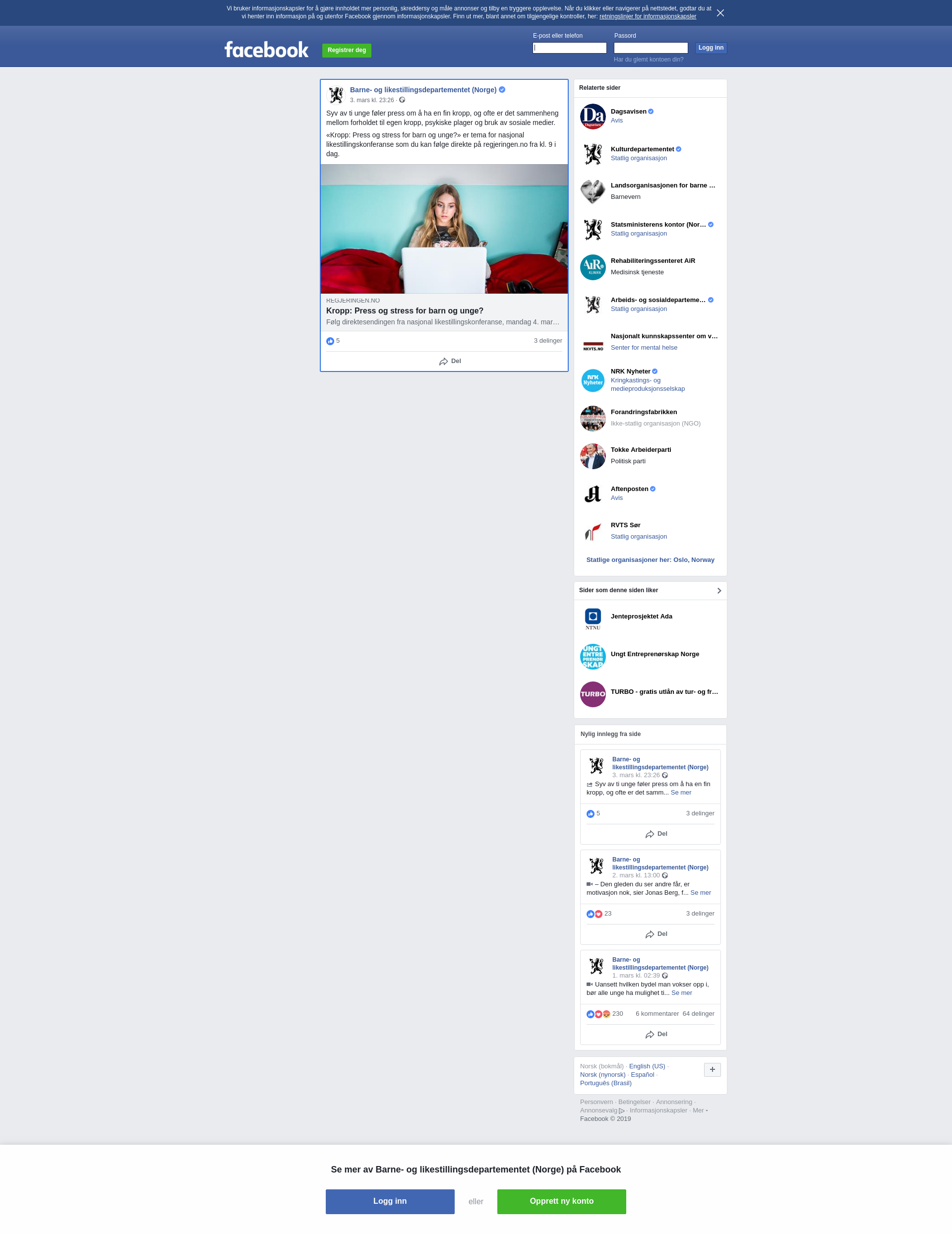952x1234 pixels.
Task: Switch language to Español
Action: 643,1075
